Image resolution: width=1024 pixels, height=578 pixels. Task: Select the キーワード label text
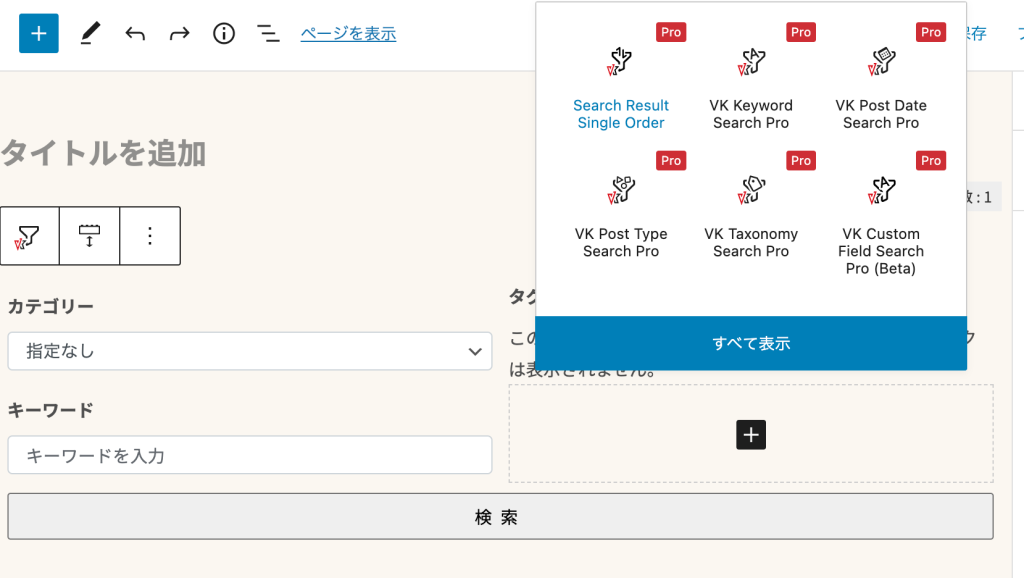[50, 410]
